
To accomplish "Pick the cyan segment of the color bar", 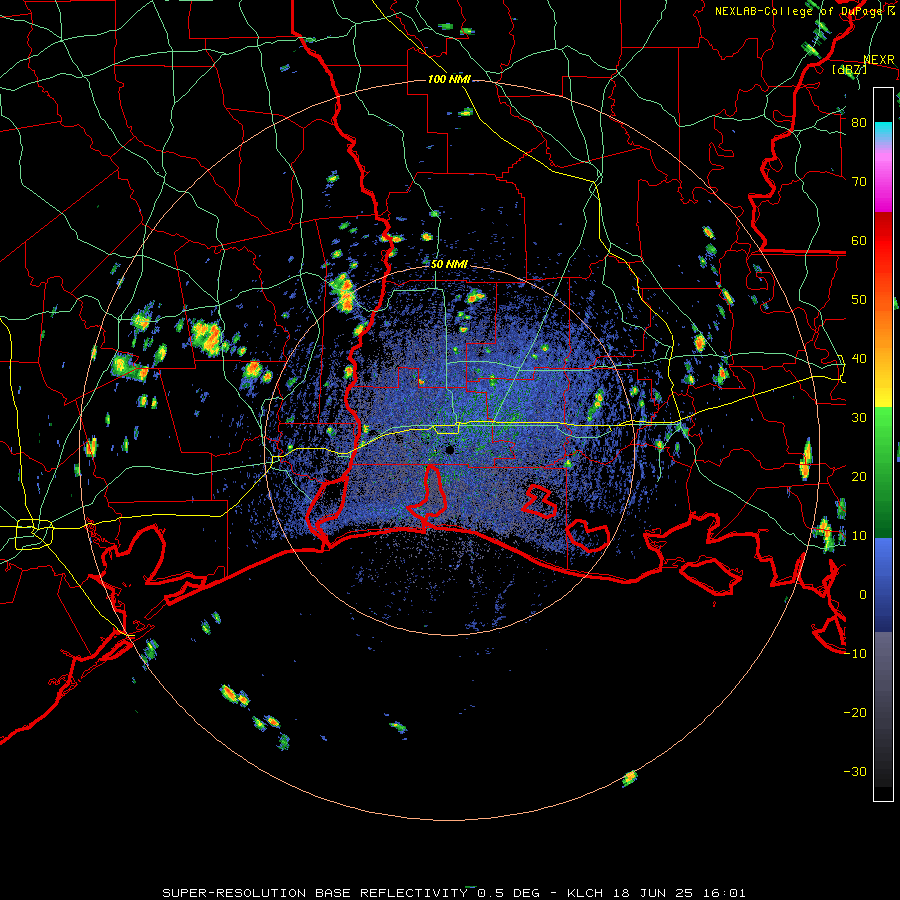I will point(883,131).
